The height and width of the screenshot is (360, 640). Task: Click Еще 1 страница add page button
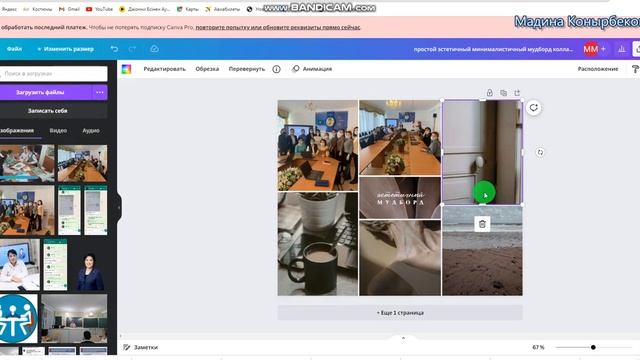(x=400, y=313)
